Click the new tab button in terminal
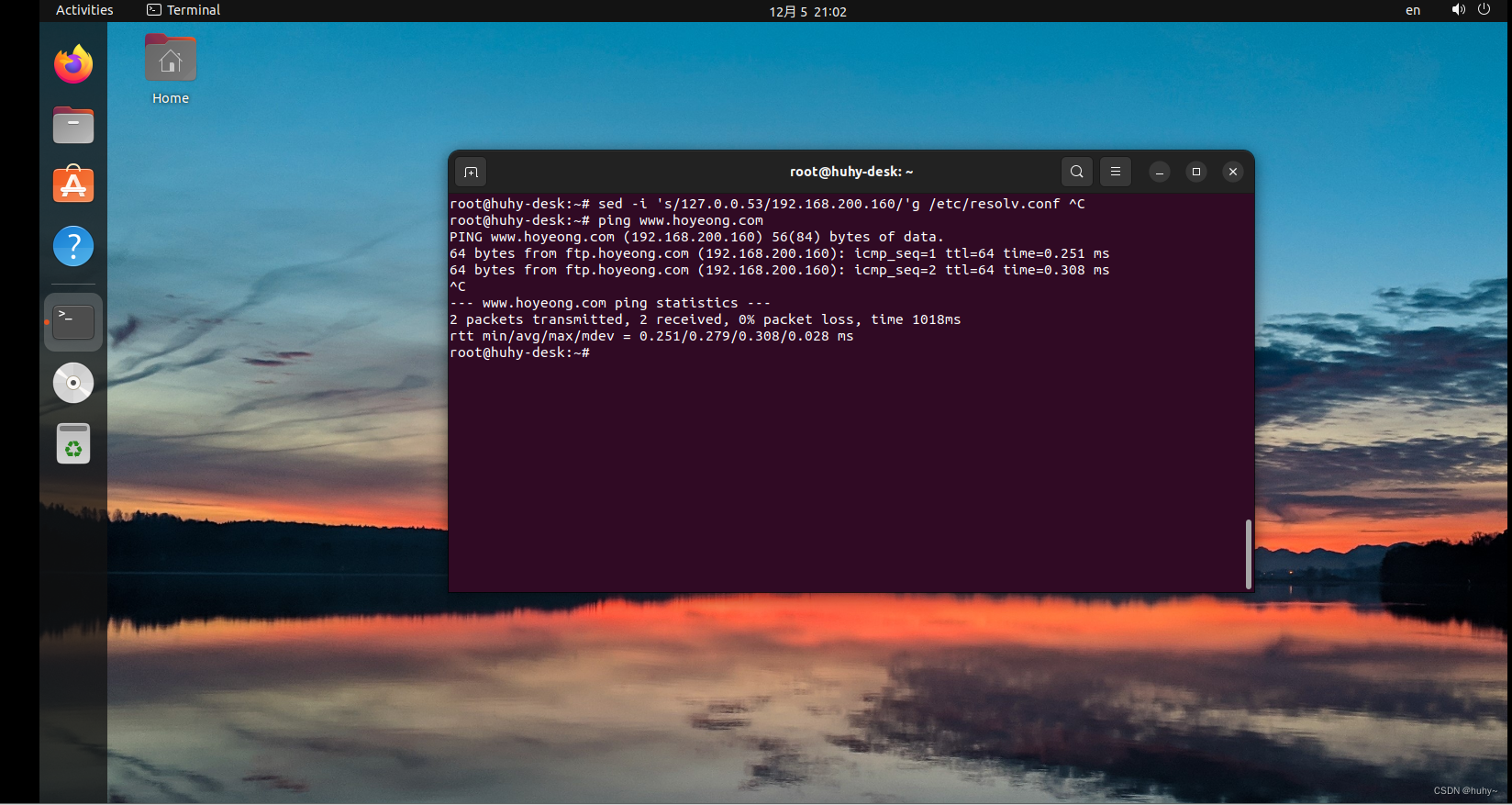 [x=471, y=172]
